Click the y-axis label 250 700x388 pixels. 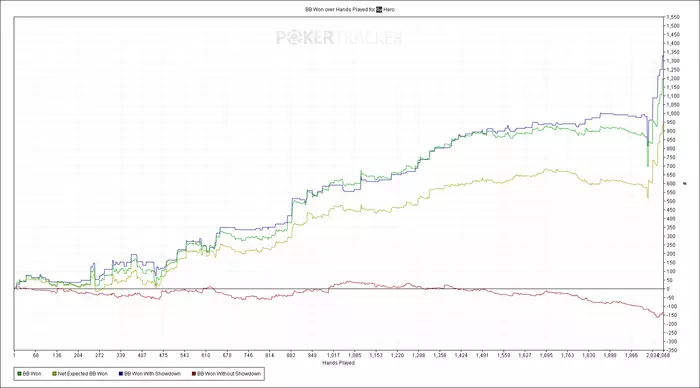pyautogui.click(x=671, y=245)
